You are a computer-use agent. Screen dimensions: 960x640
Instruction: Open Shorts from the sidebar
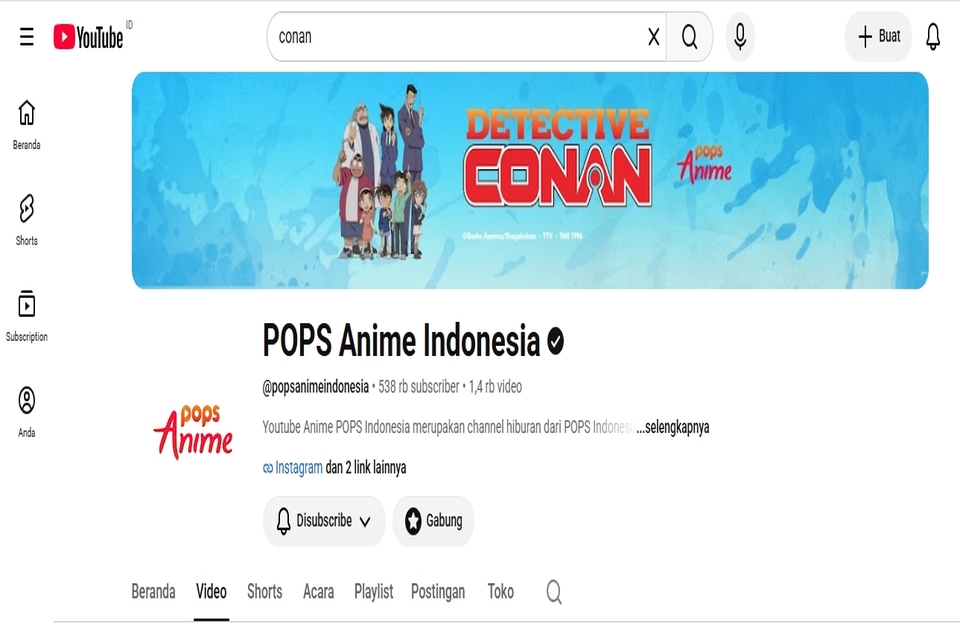26,220
